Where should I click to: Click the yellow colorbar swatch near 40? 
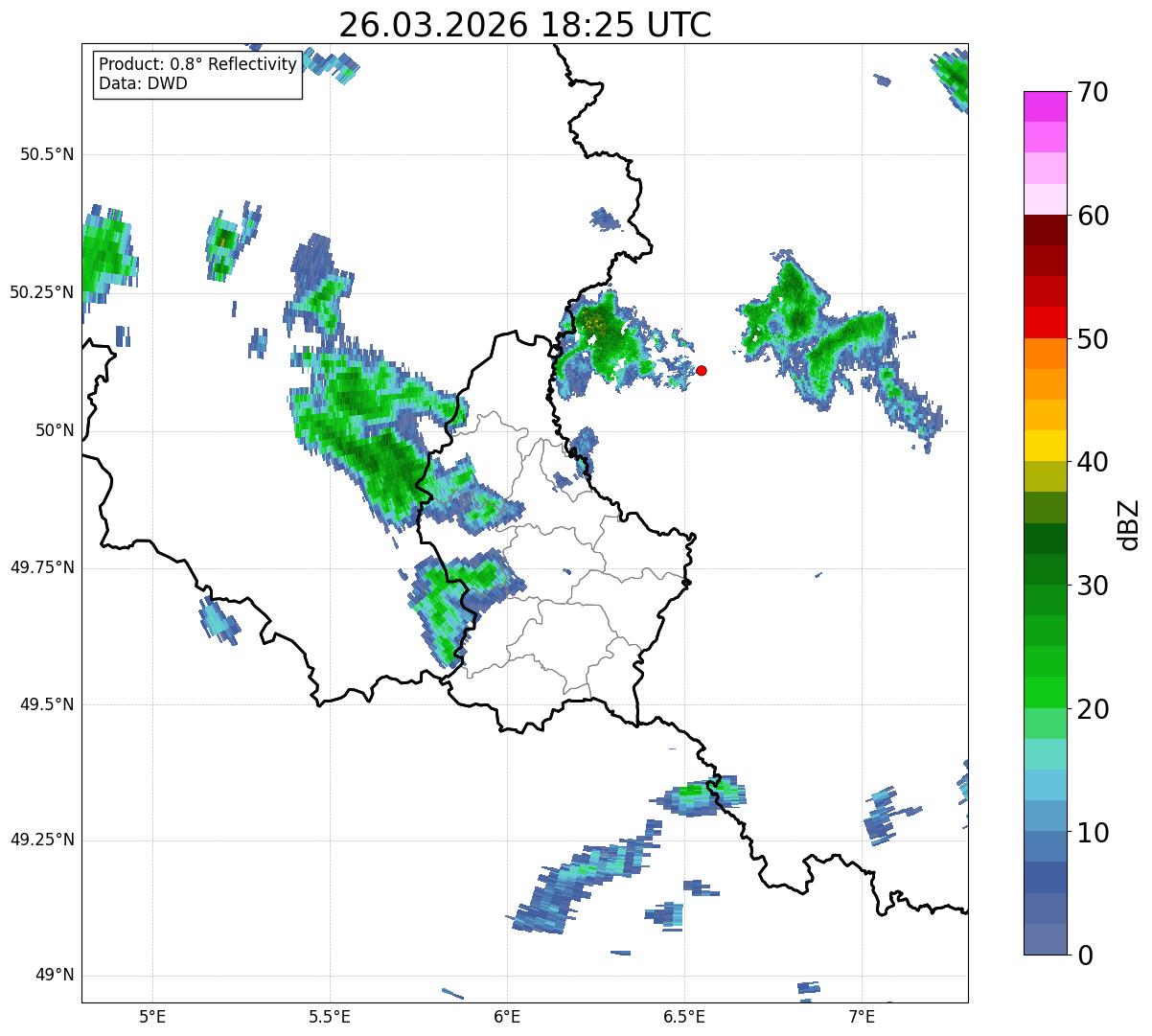[x=1045, y=446]
